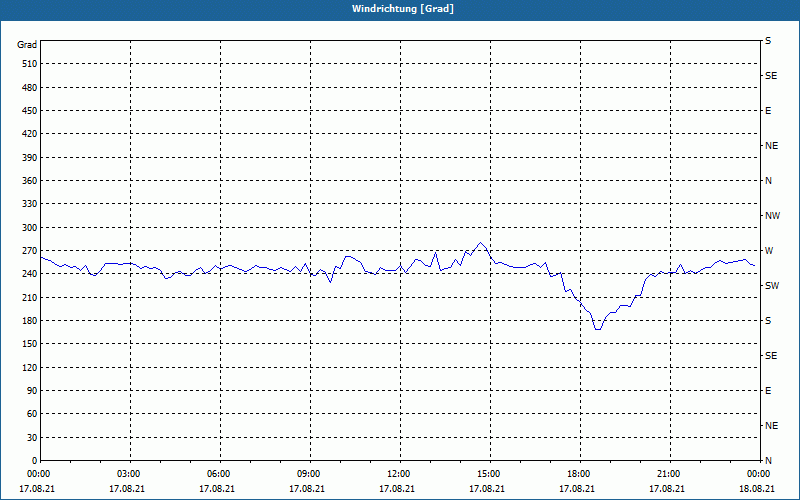
Task: Click the NW compass label
Action: [772, 216]
